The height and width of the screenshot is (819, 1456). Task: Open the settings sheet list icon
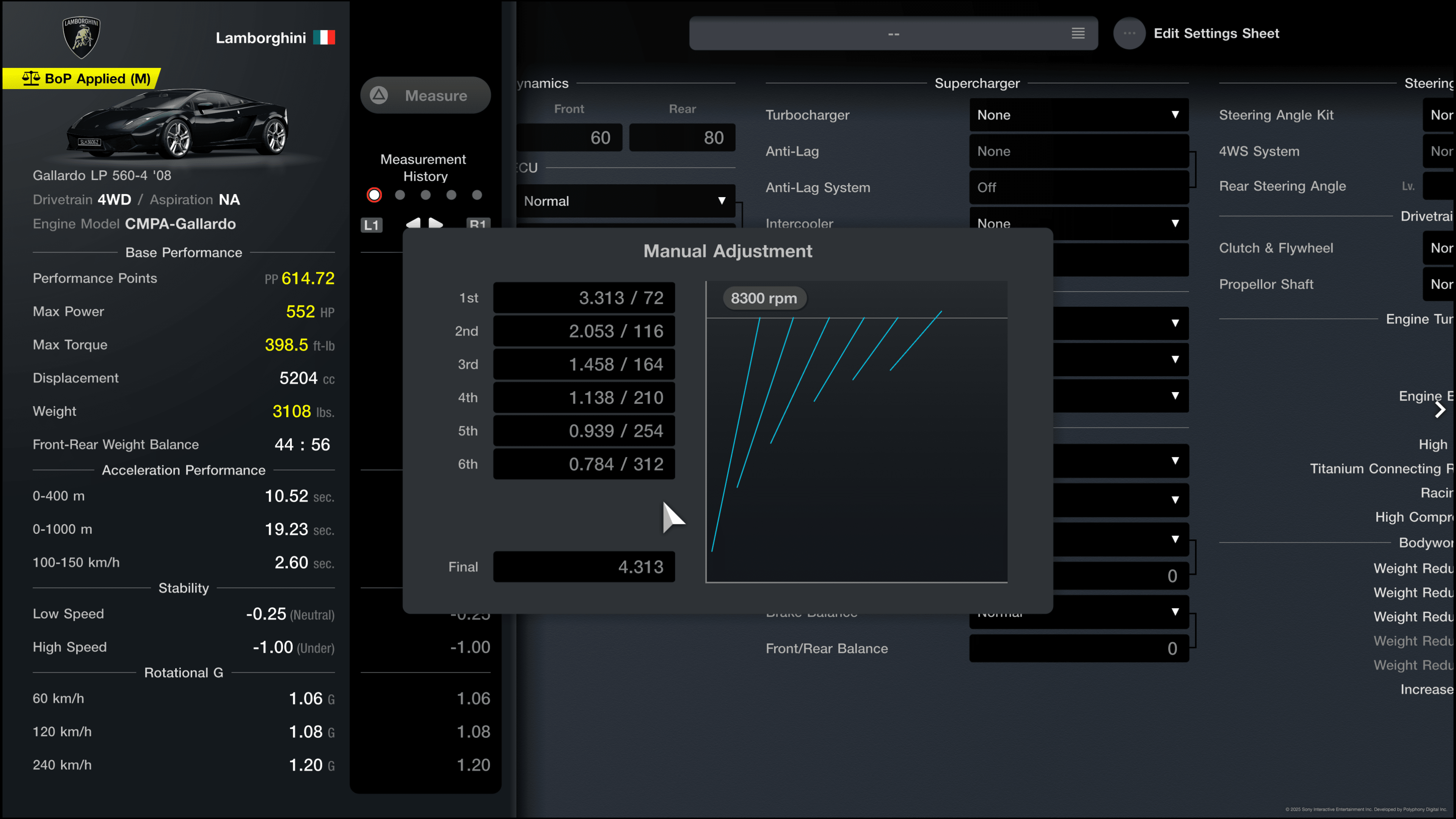(x=1078, y=33)
